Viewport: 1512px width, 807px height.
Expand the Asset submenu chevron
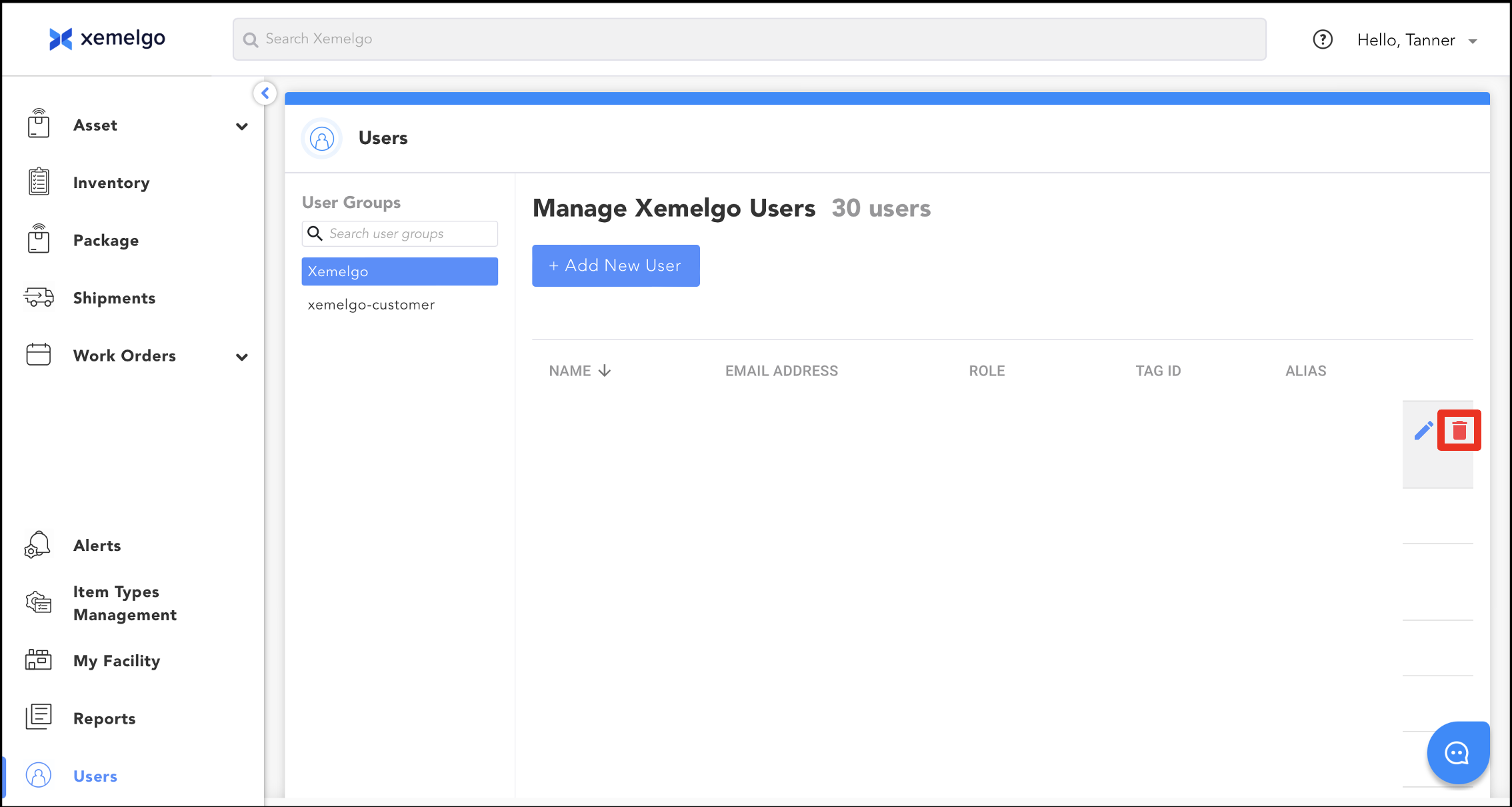point(242,126)
